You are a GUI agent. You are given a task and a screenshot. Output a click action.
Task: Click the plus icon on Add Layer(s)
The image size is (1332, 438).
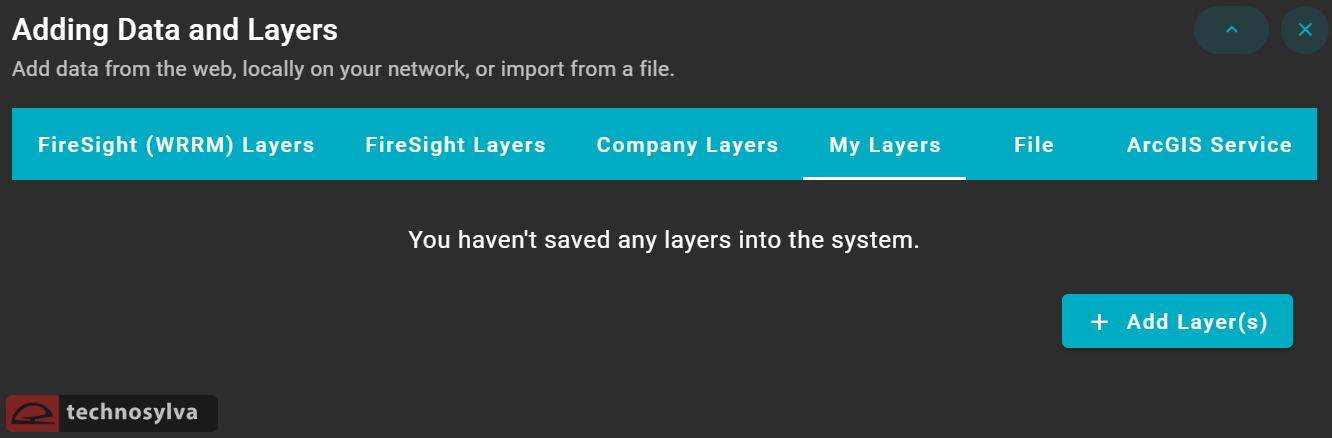[x=1099, y=322]
